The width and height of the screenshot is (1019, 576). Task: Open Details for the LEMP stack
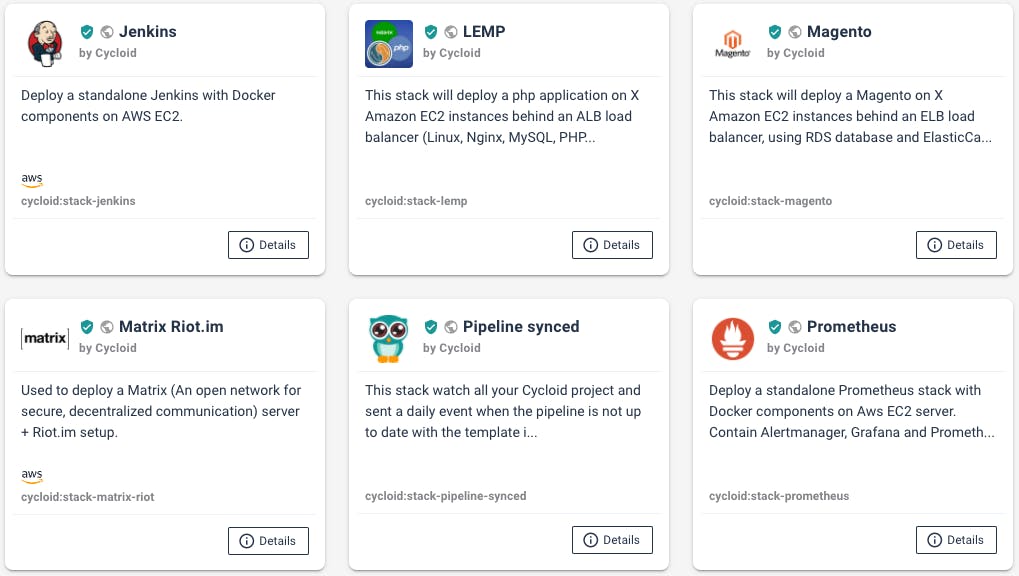(612, 245)
